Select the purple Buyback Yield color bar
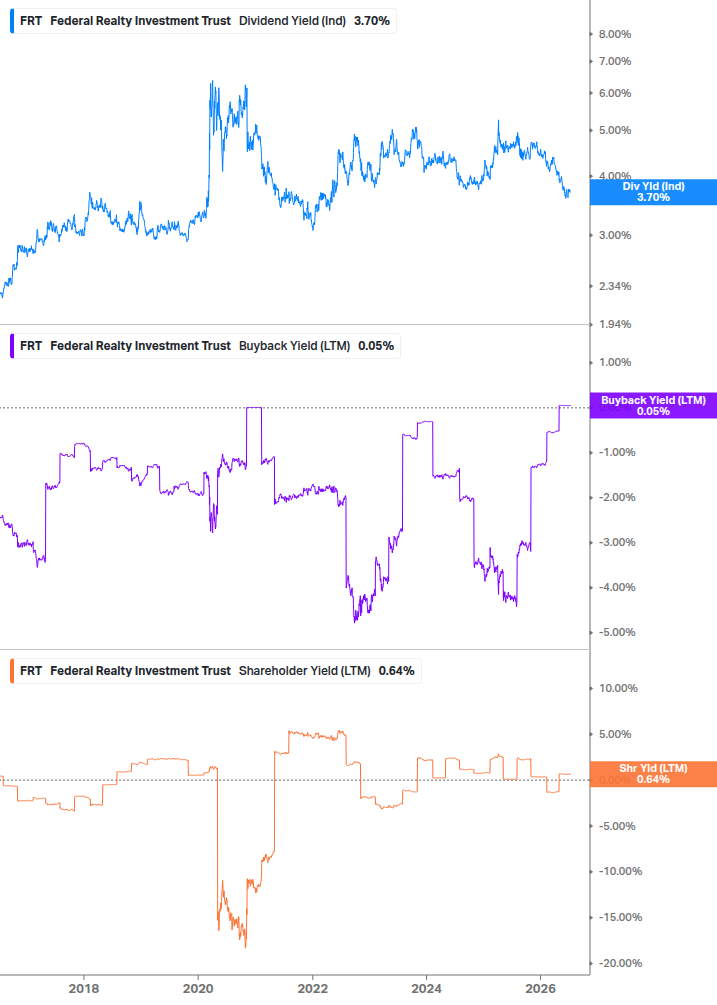This screenshot has height=1005, width=717. pyautogui.click(x=12, y=346)
